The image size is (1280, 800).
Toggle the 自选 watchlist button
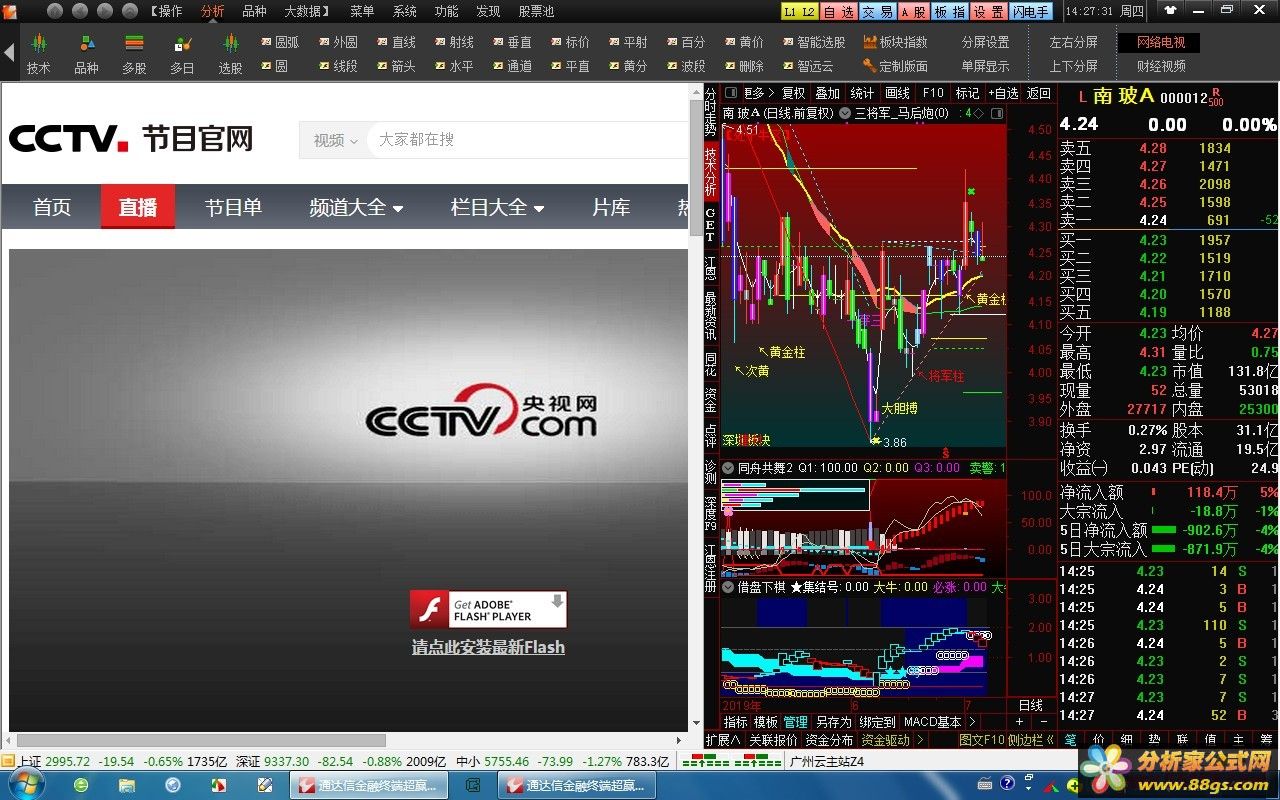[839, 11]
